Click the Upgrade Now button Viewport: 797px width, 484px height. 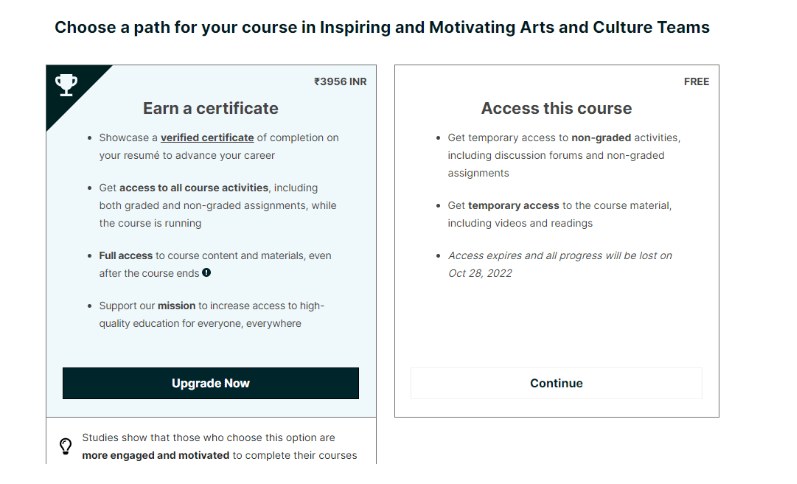210,383
